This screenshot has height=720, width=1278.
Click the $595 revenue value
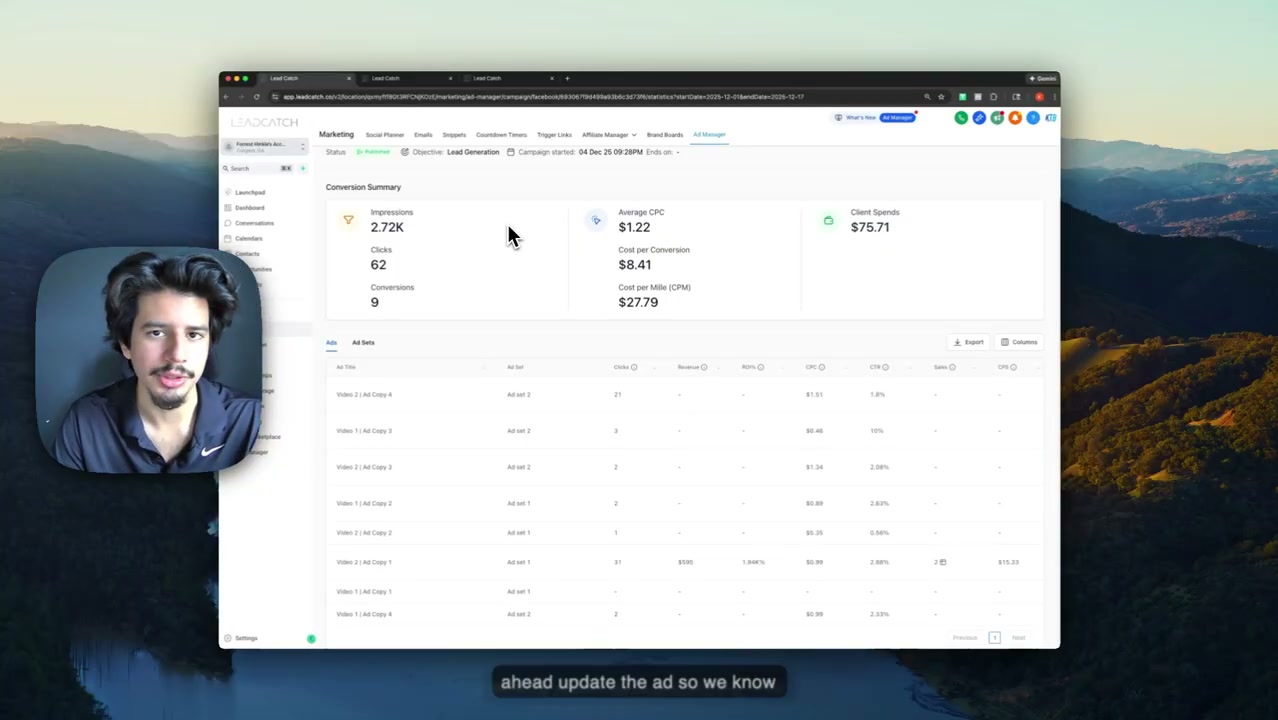click(x=685, y=562)
